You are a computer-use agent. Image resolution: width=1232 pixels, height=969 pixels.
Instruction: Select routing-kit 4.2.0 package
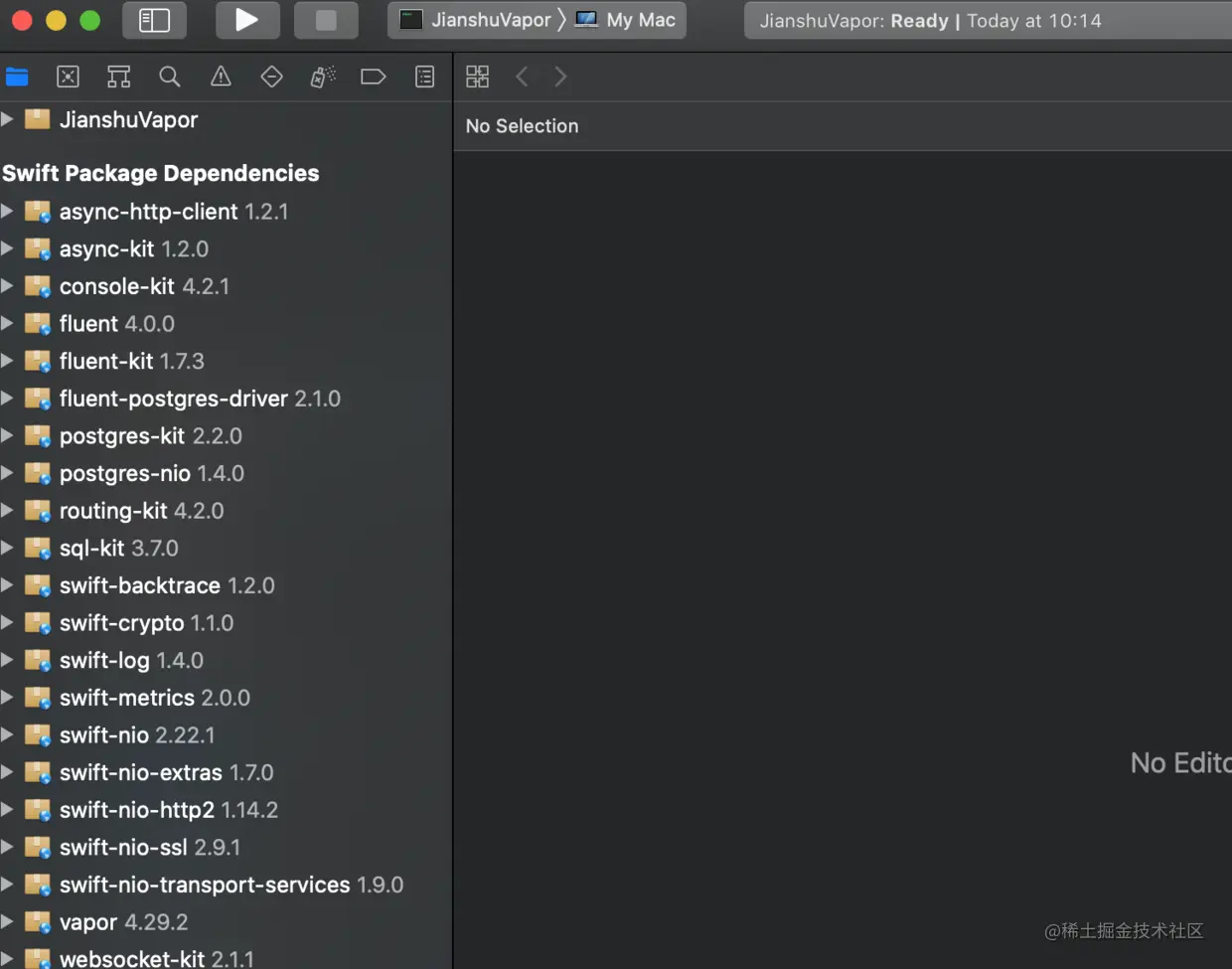[x=227, y=511]
